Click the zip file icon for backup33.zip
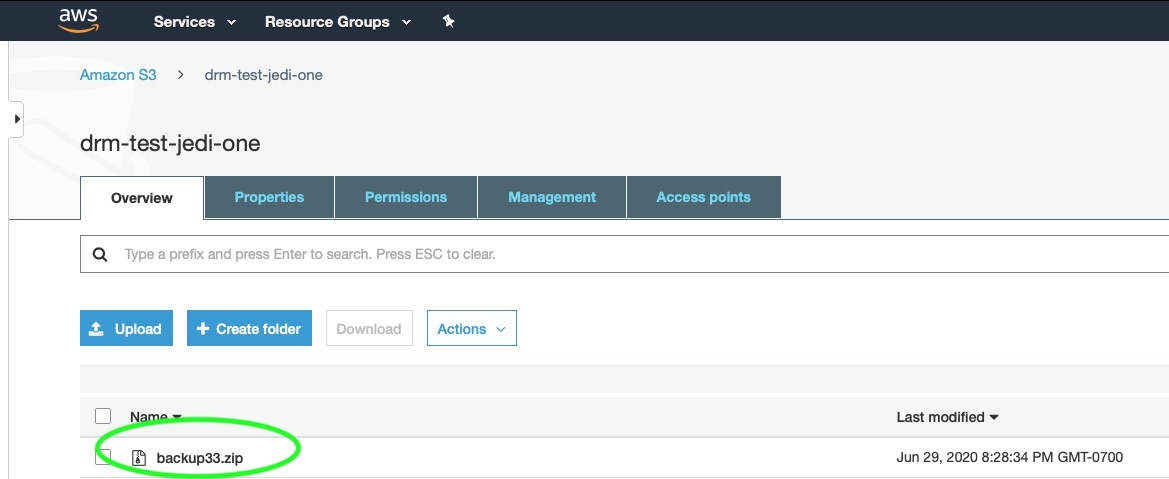This screenshot has width=1169, height=479. point(138,457)
